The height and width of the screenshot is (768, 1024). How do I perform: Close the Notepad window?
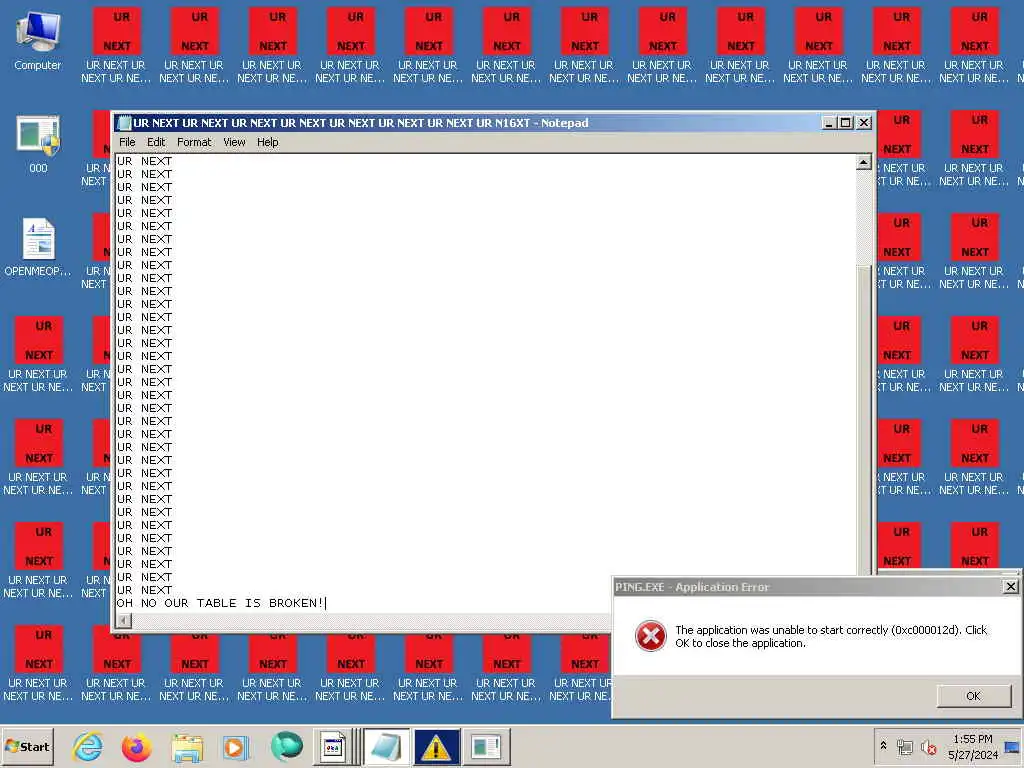[x=864, y=123]
